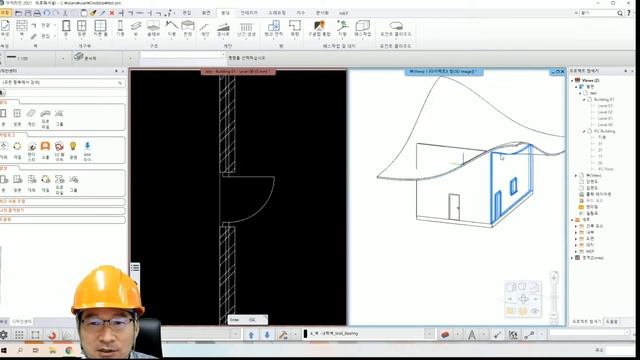Expand the 내 즐겨찾기 section in design center
The width and height of the screenshot is (640, 360).
click(62, 210)
